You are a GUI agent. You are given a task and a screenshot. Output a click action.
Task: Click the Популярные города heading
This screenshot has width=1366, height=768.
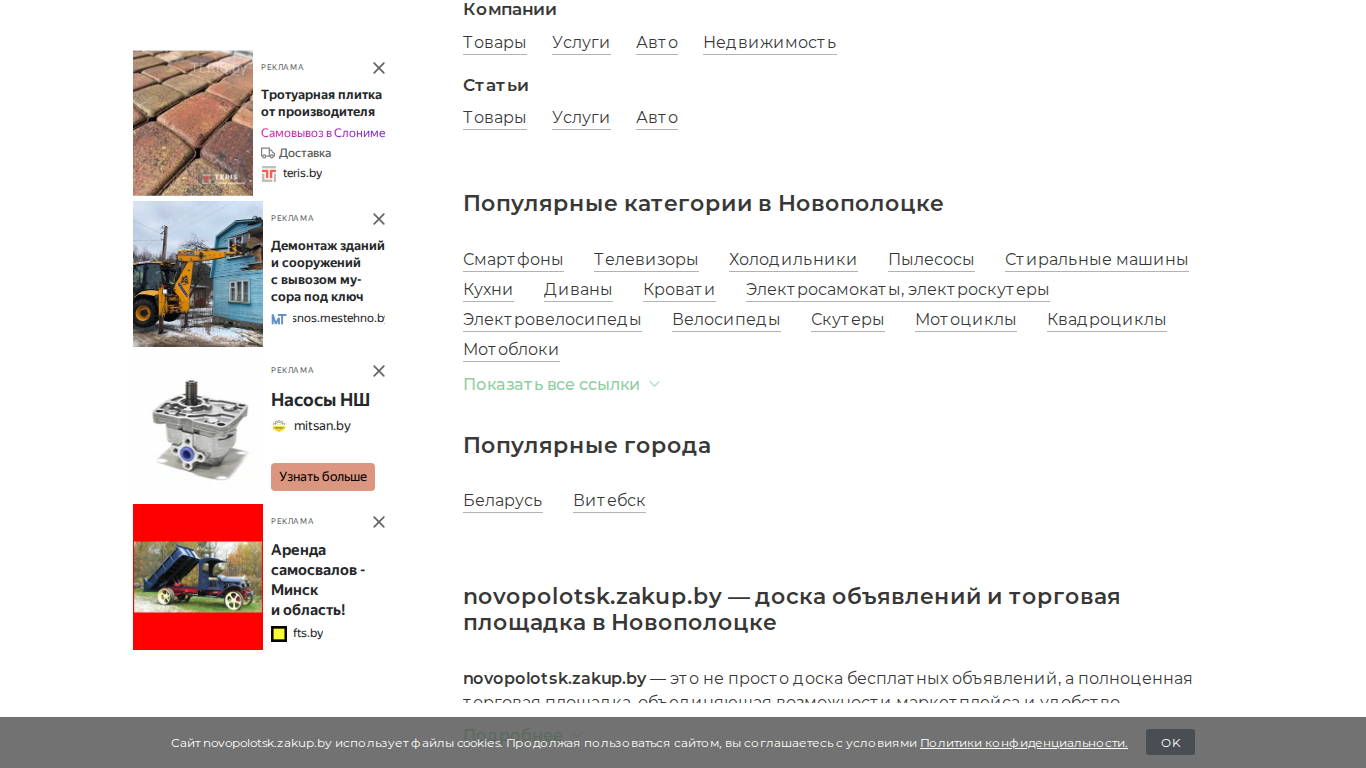pyautogui.click(x=587, y=446)
